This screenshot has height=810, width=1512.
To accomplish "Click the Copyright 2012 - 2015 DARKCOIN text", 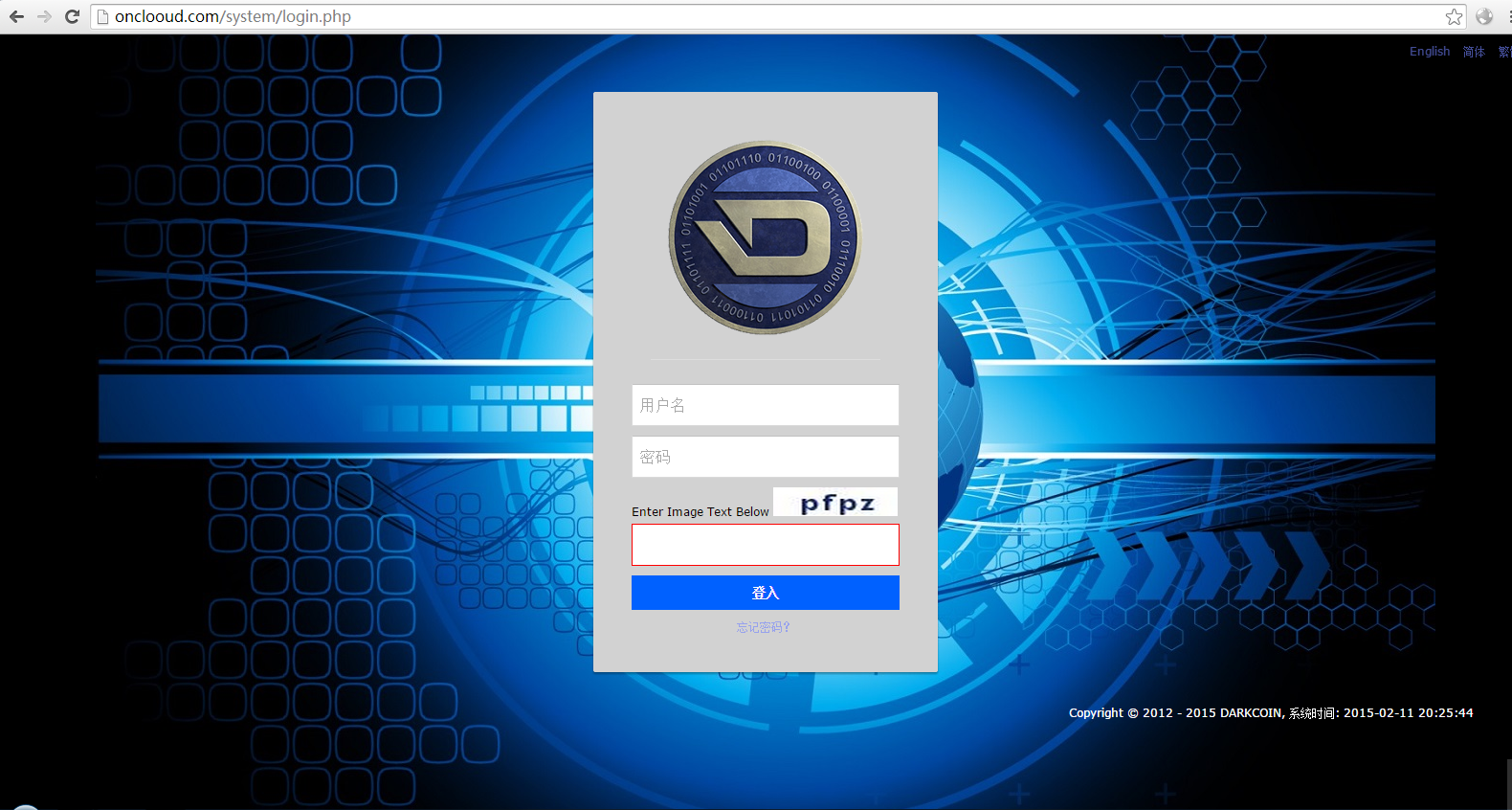I will (x=1175, y=713).
